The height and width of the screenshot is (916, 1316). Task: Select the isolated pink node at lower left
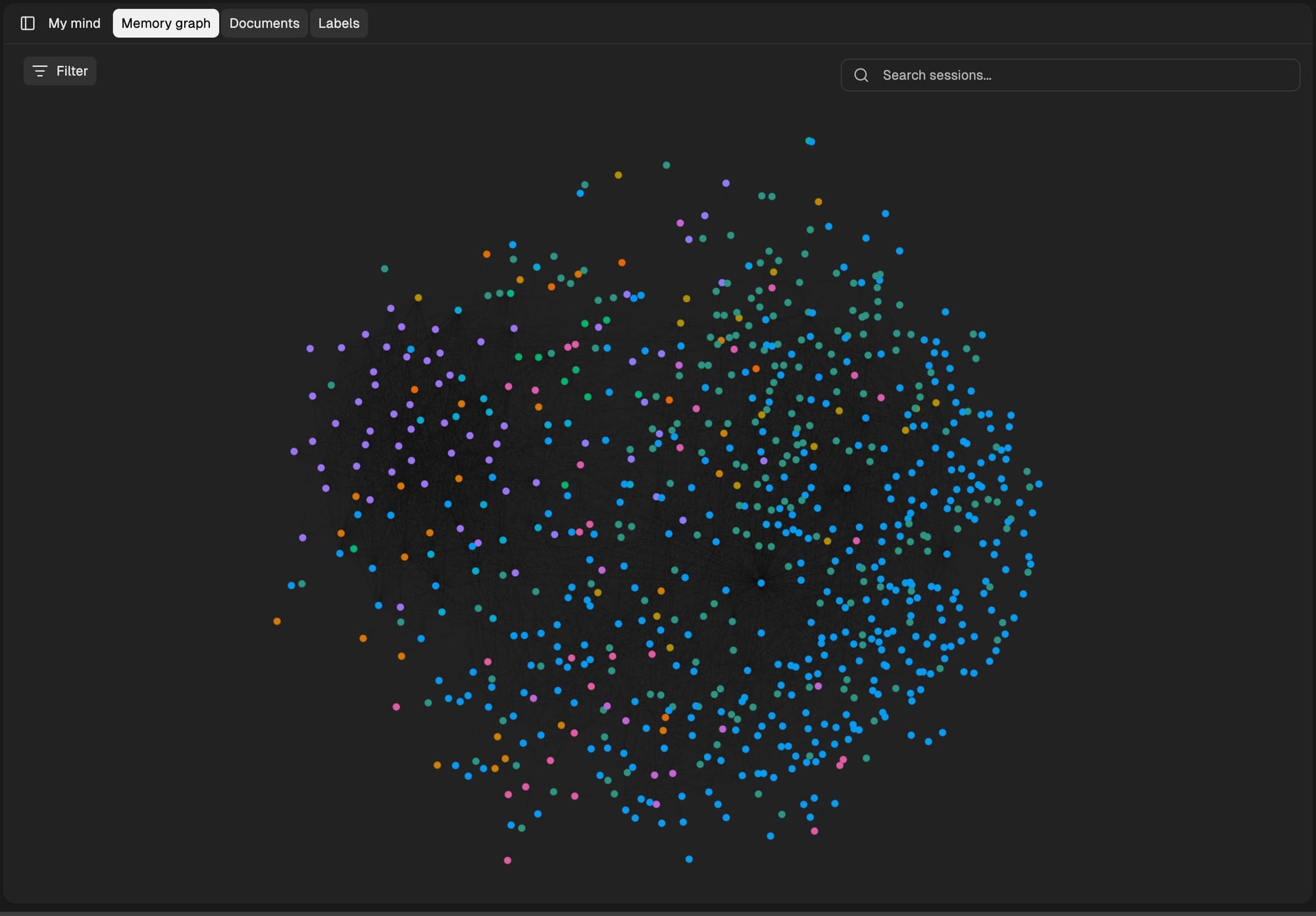(x=396, y=707)
